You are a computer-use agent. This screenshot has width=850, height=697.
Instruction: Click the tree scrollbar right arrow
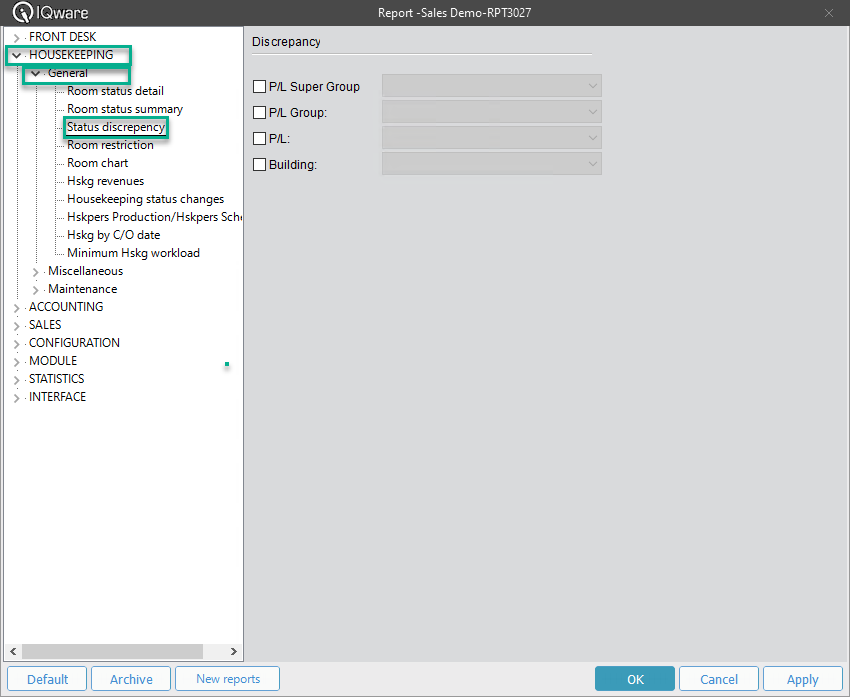coord(234,651)
